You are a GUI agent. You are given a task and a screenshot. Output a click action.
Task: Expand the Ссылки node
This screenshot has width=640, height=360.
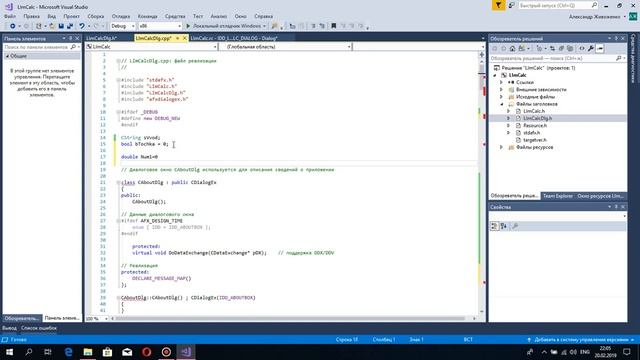pyautogui.click(x=502, y=82)
